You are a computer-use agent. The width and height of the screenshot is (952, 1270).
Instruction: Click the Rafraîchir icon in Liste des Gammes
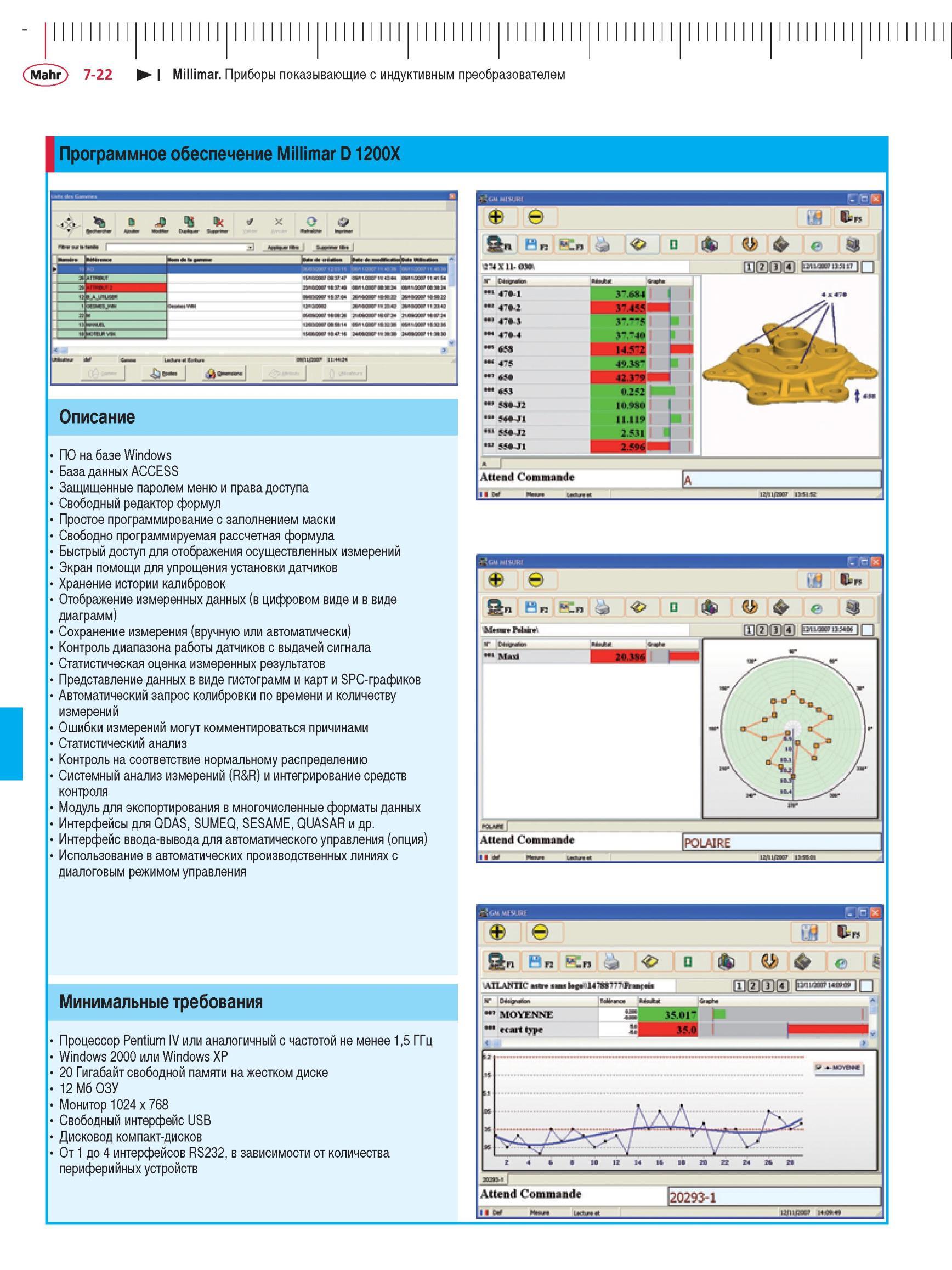[311, 223]
